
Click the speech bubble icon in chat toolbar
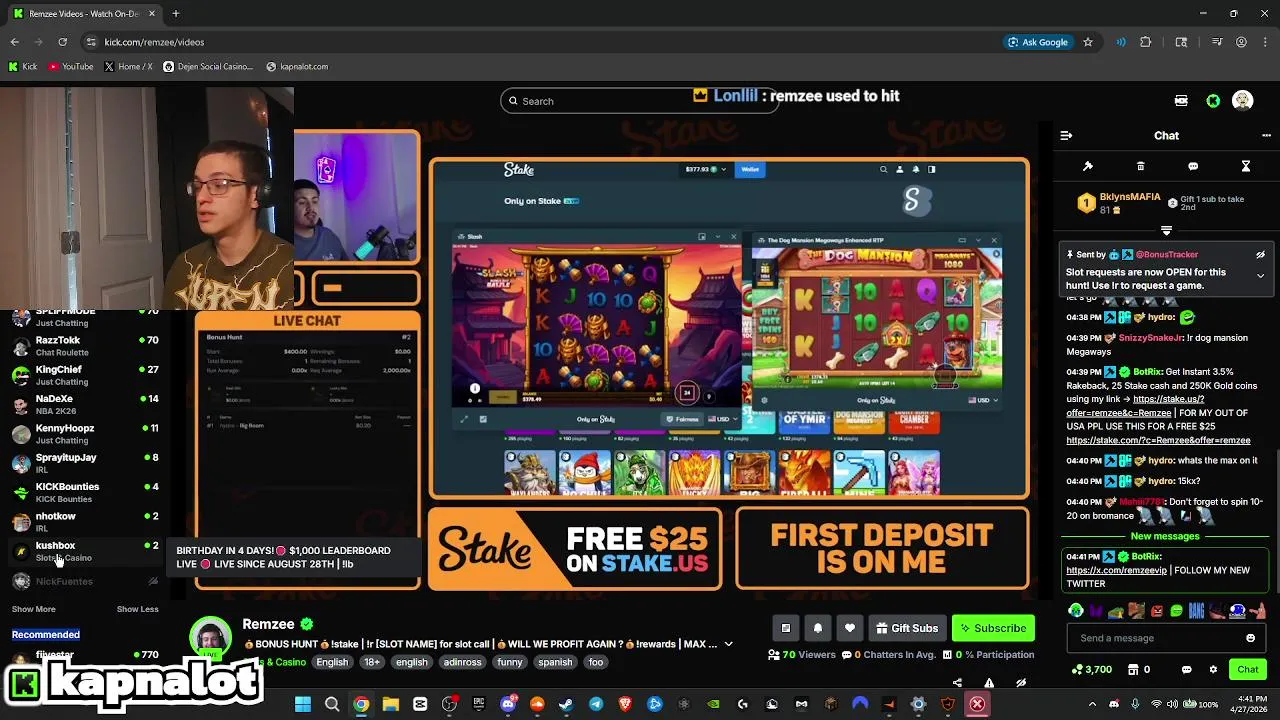[1193, 166]
